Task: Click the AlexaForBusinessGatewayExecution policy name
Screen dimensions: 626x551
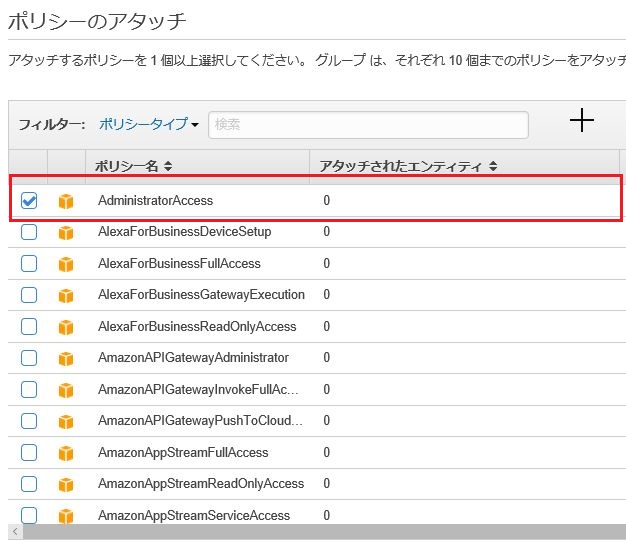Action: (201, 295)
